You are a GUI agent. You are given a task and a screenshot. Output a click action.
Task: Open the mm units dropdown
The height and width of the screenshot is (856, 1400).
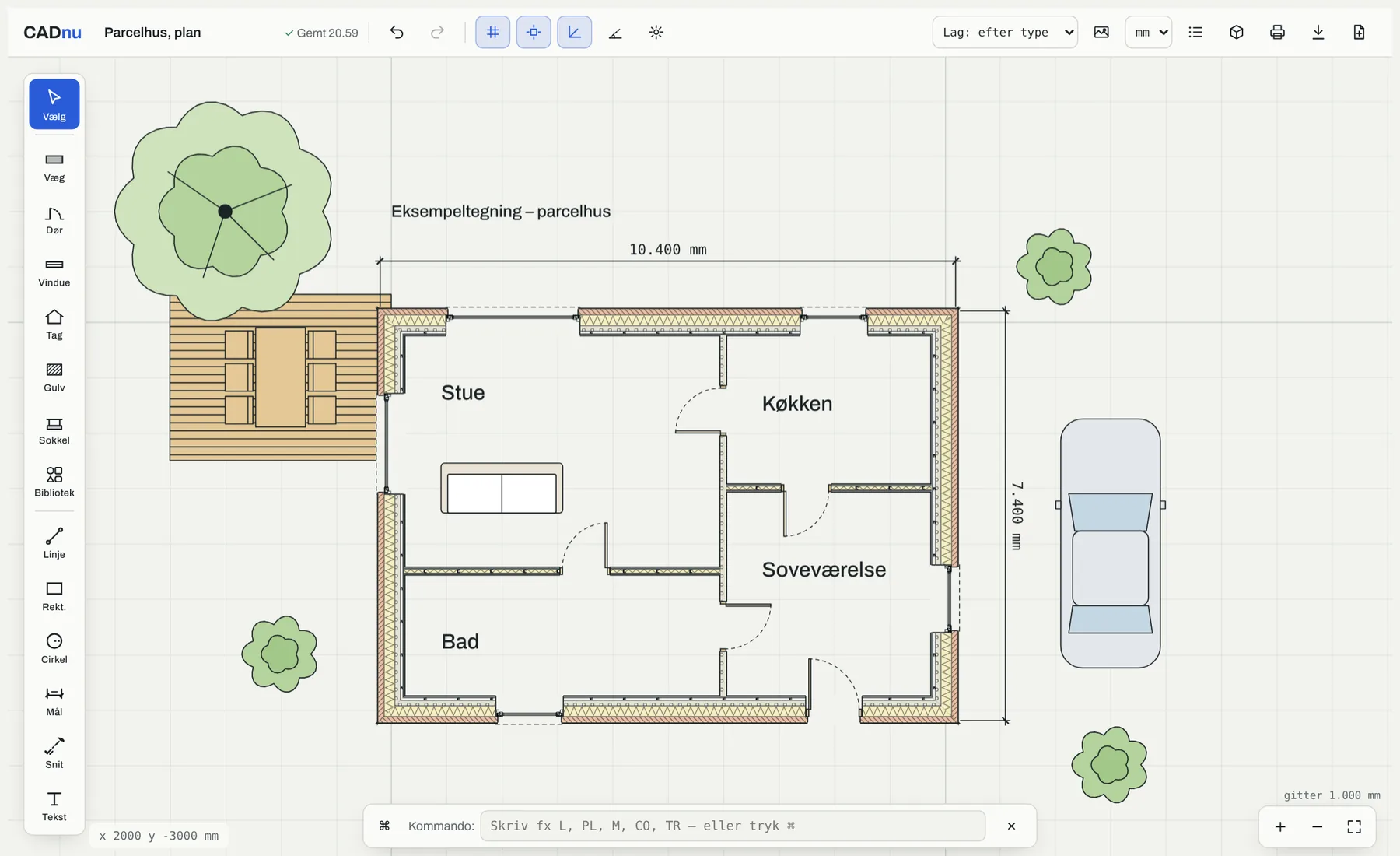[1148, 32]
